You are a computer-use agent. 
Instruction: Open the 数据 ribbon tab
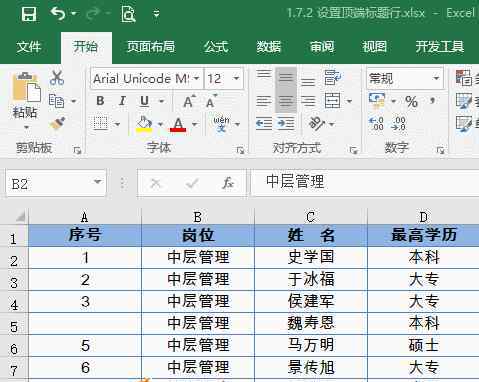click(x=269, y=47)
